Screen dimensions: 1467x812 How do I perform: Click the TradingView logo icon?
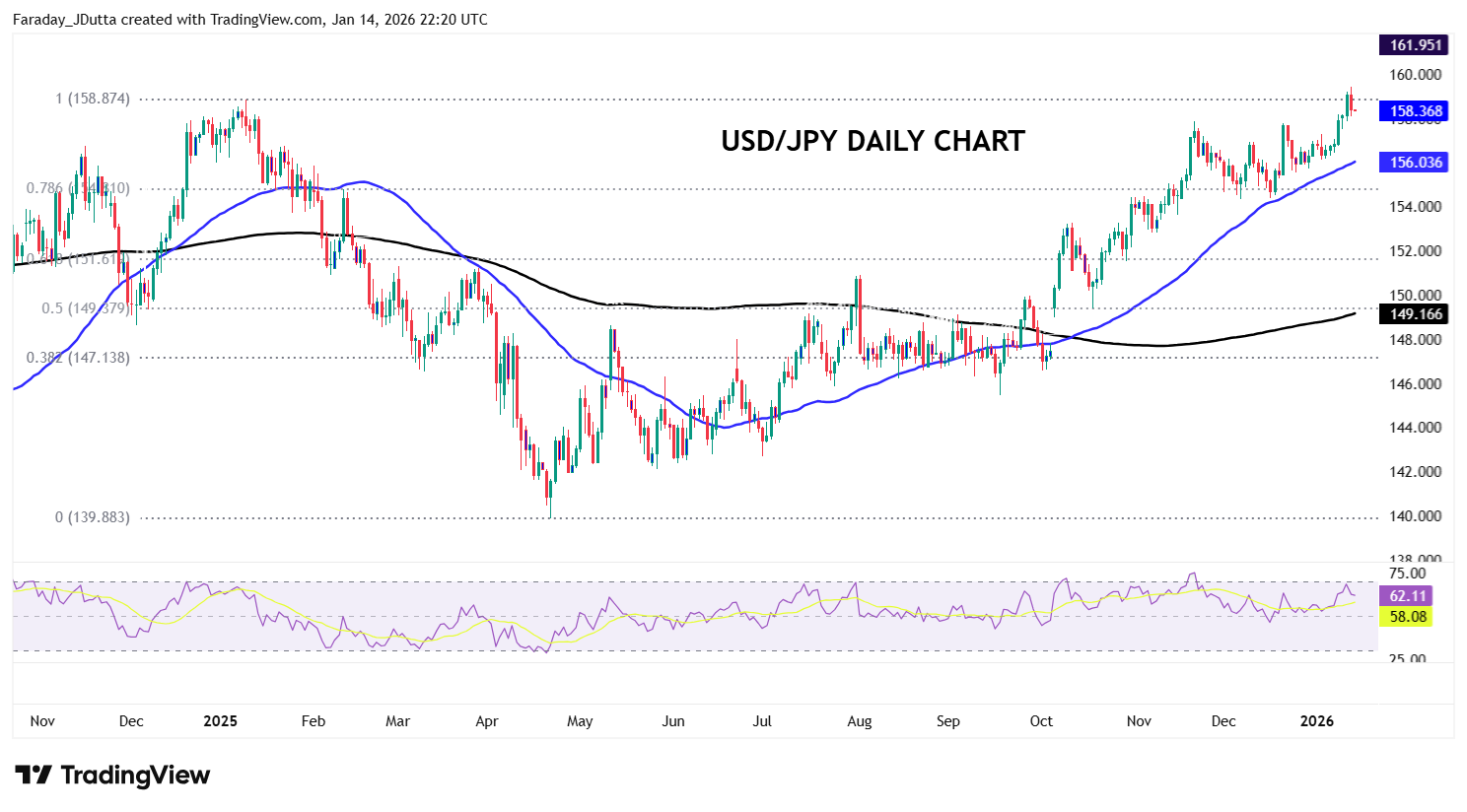tap(33, 776)
